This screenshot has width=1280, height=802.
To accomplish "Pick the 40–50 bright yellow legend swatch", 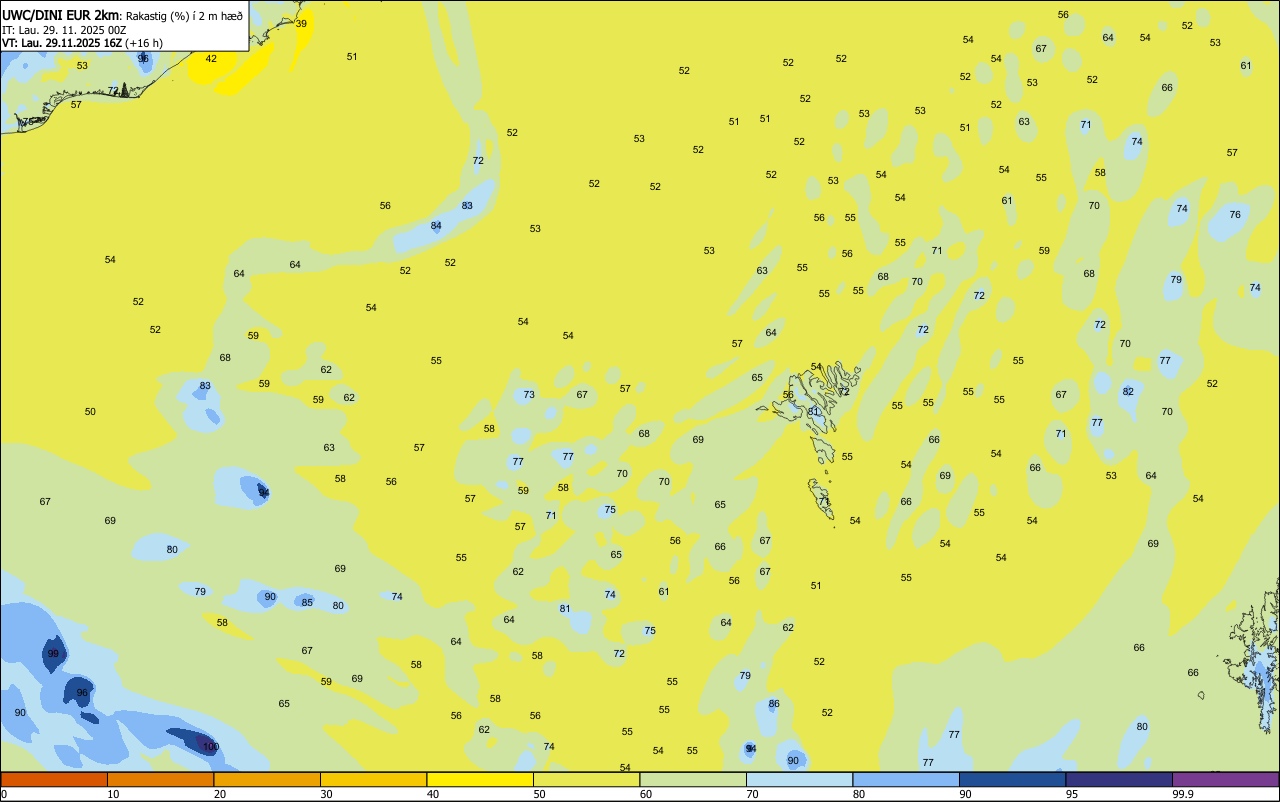I will pyautogui.click(x=480, y=779).
